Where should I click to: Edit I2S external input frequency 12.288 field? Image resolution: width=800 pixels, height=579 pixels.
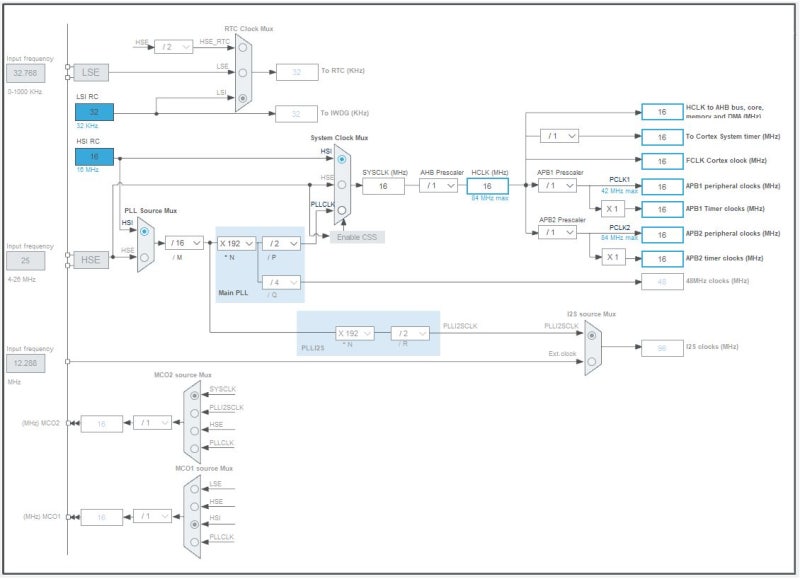tap(26, 363)
